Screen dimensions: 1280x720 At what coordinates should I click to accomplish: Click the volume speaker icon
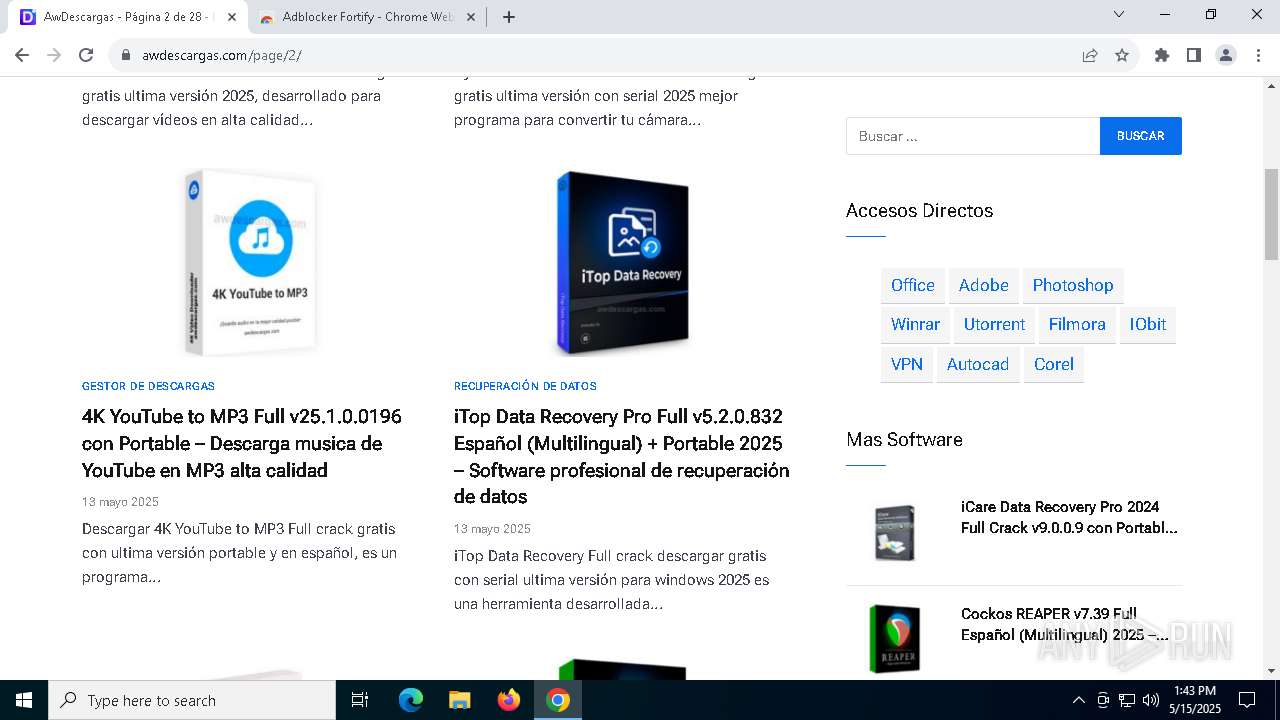click(x=1151, y=700)
